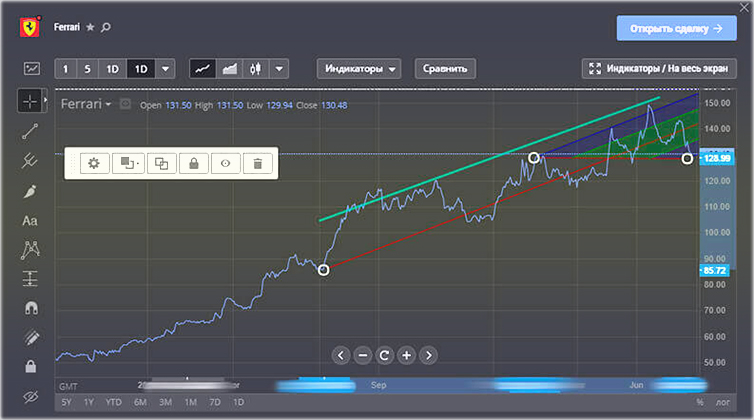Pick the Aa text annotation tool
This screenshot has height=420, width=754.
coord(31,220)
